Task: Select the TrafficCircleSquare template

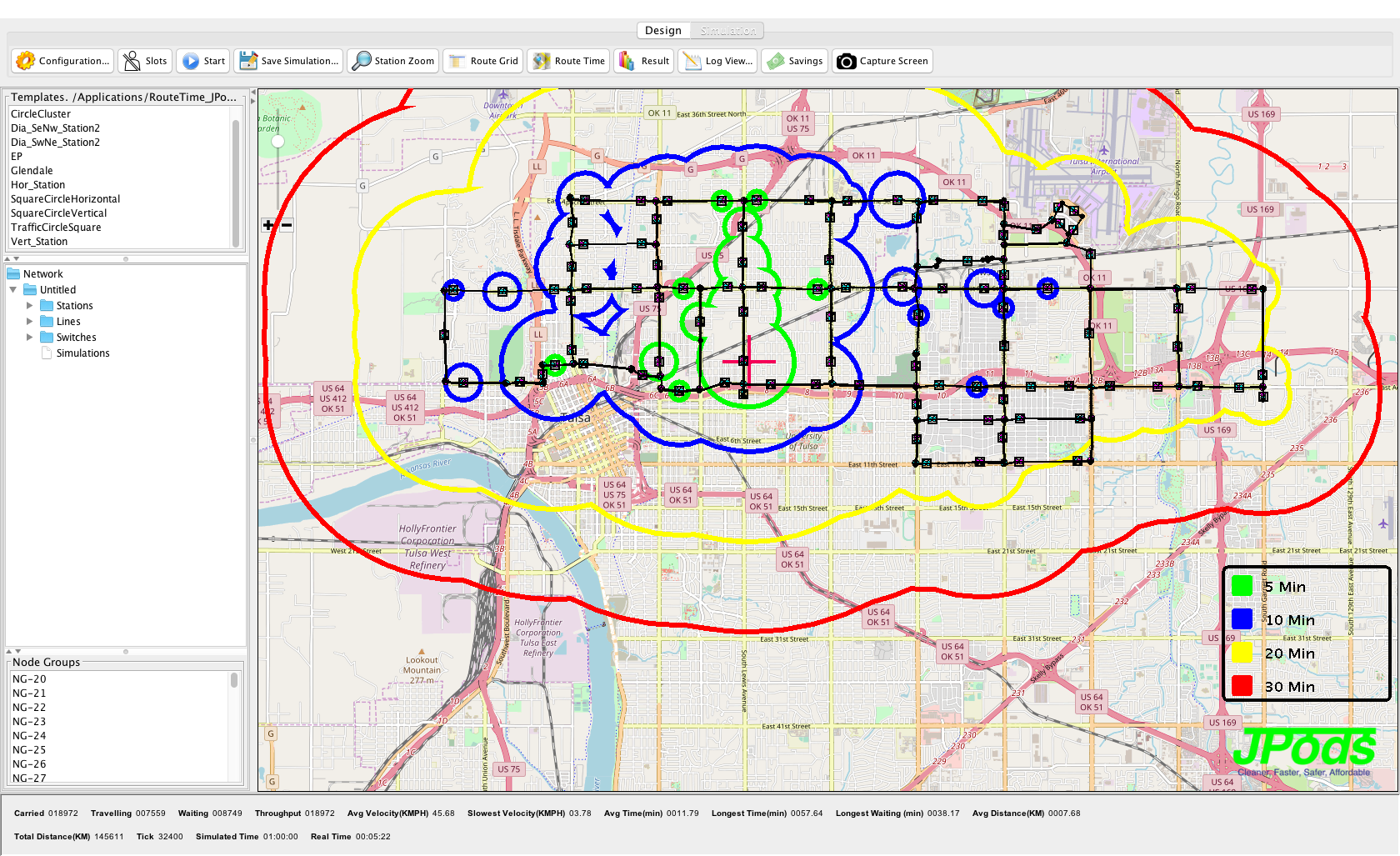Action: pos(56,228)
